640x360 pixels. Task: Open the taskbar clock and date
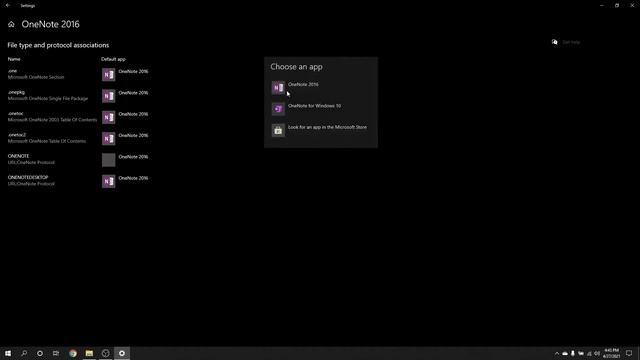click(x=611, y=353)
